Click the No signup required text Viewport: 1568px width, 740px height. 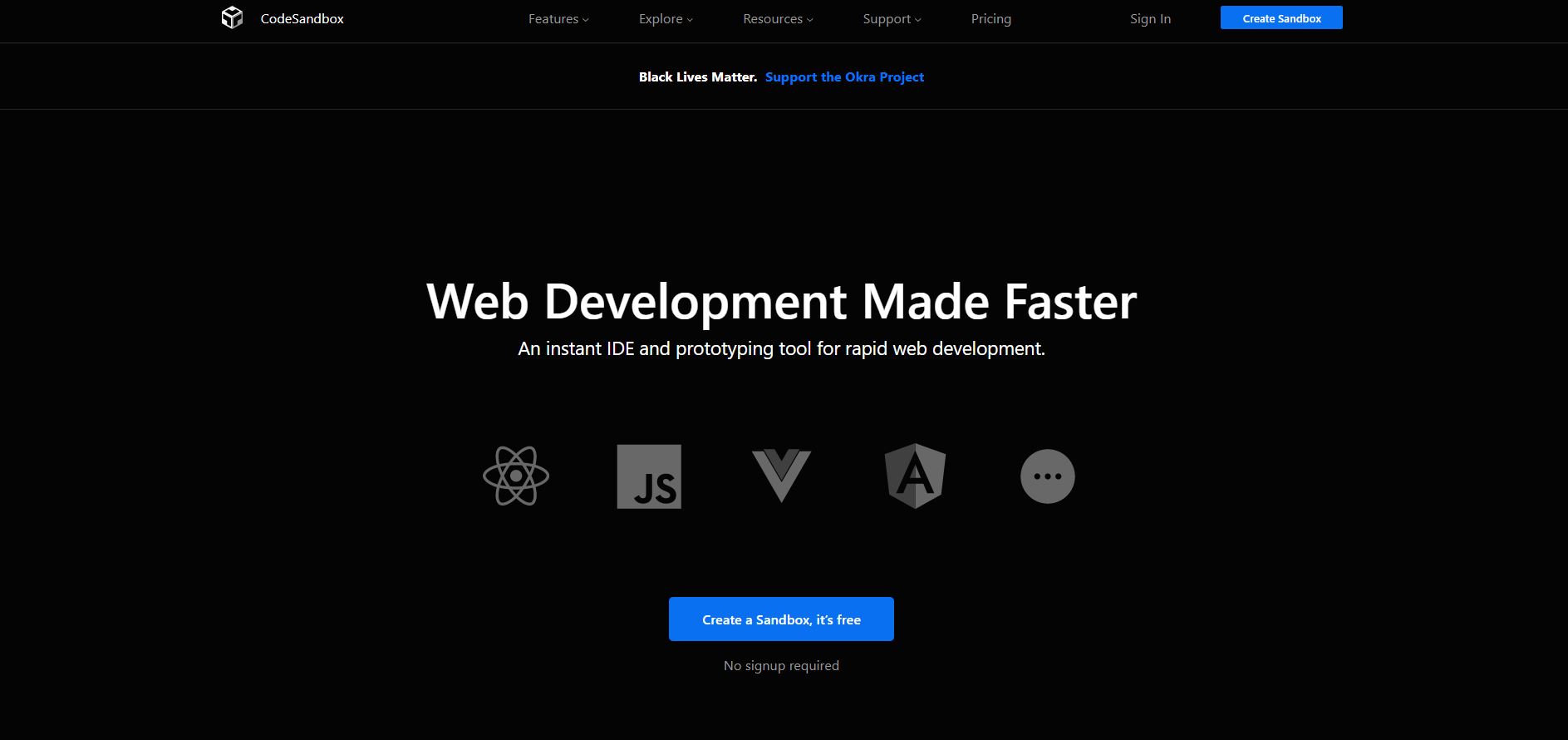pyautogui.click(x=781, y=665)
